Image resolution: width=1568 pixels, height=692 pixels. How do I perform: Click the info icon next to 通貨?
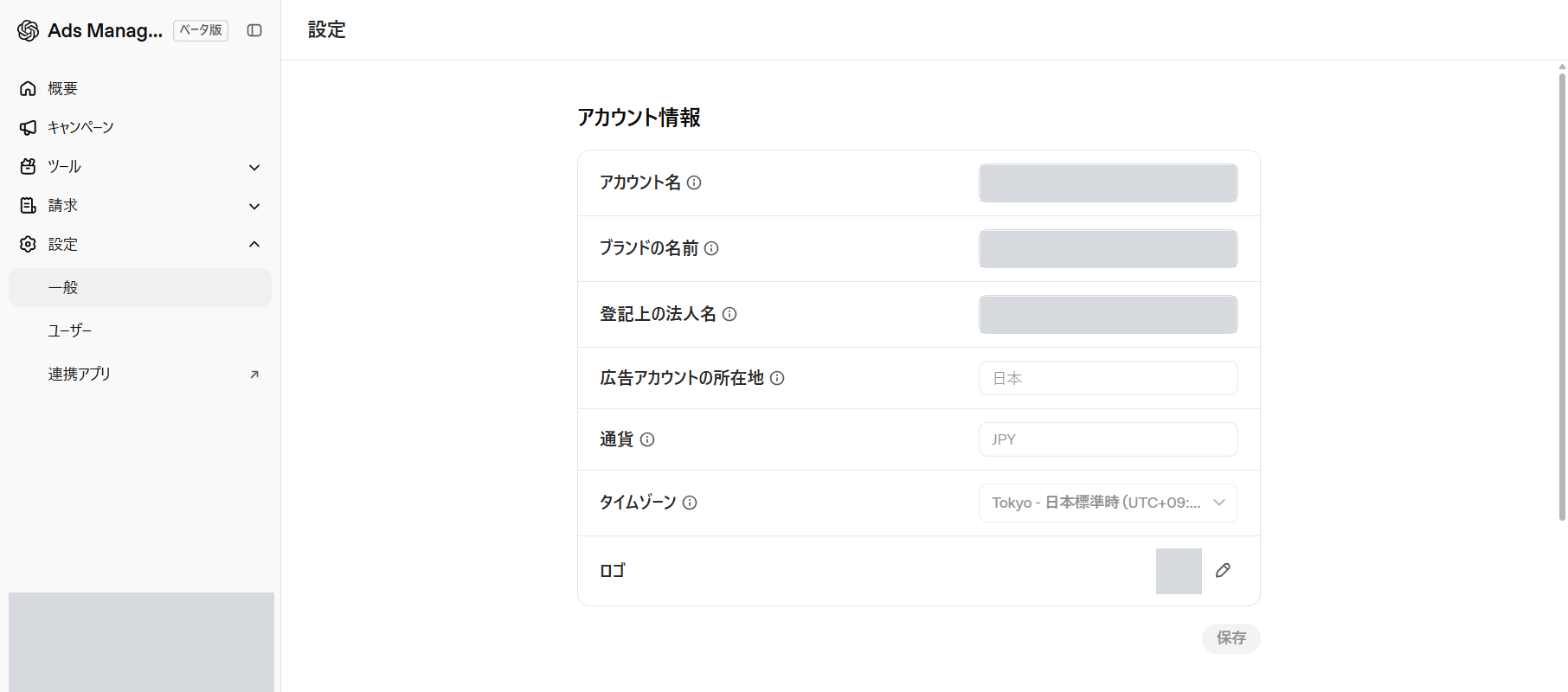coord(647,439)
